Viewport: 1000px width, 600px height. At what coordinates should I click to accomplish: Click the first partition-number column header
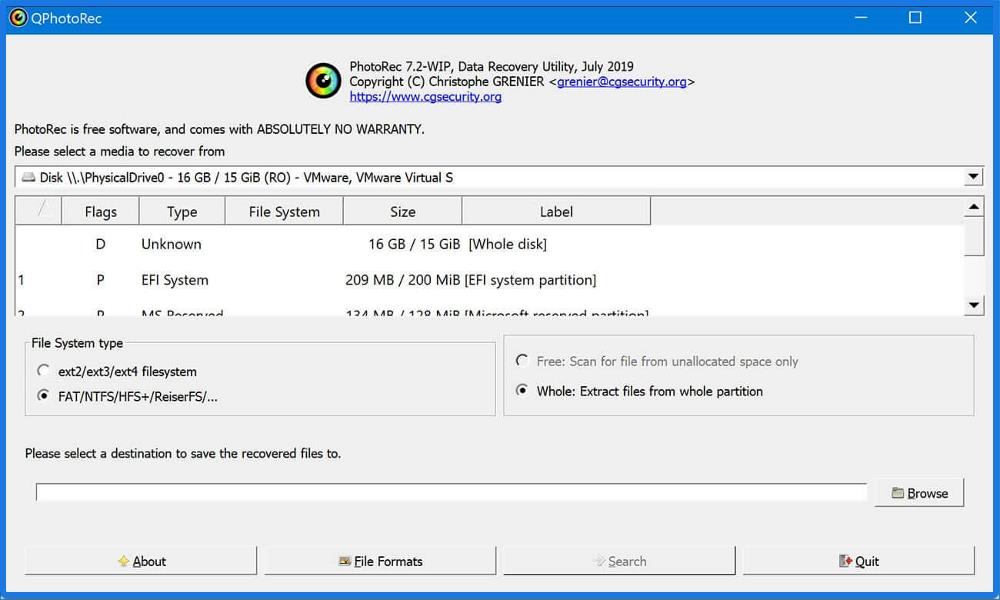(38, 212)
